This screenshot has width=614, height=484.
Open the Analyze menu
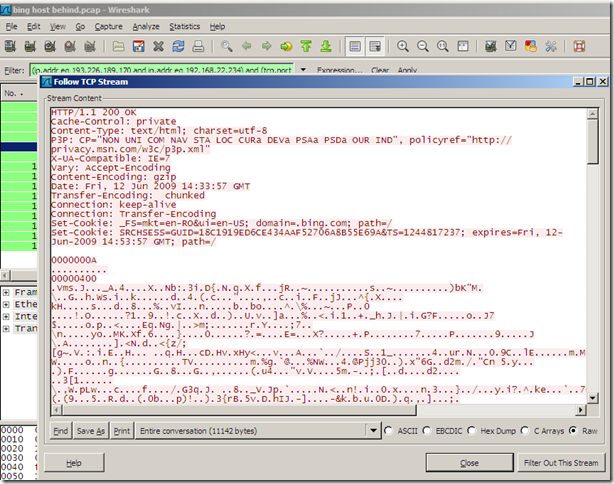coord(146,27)
